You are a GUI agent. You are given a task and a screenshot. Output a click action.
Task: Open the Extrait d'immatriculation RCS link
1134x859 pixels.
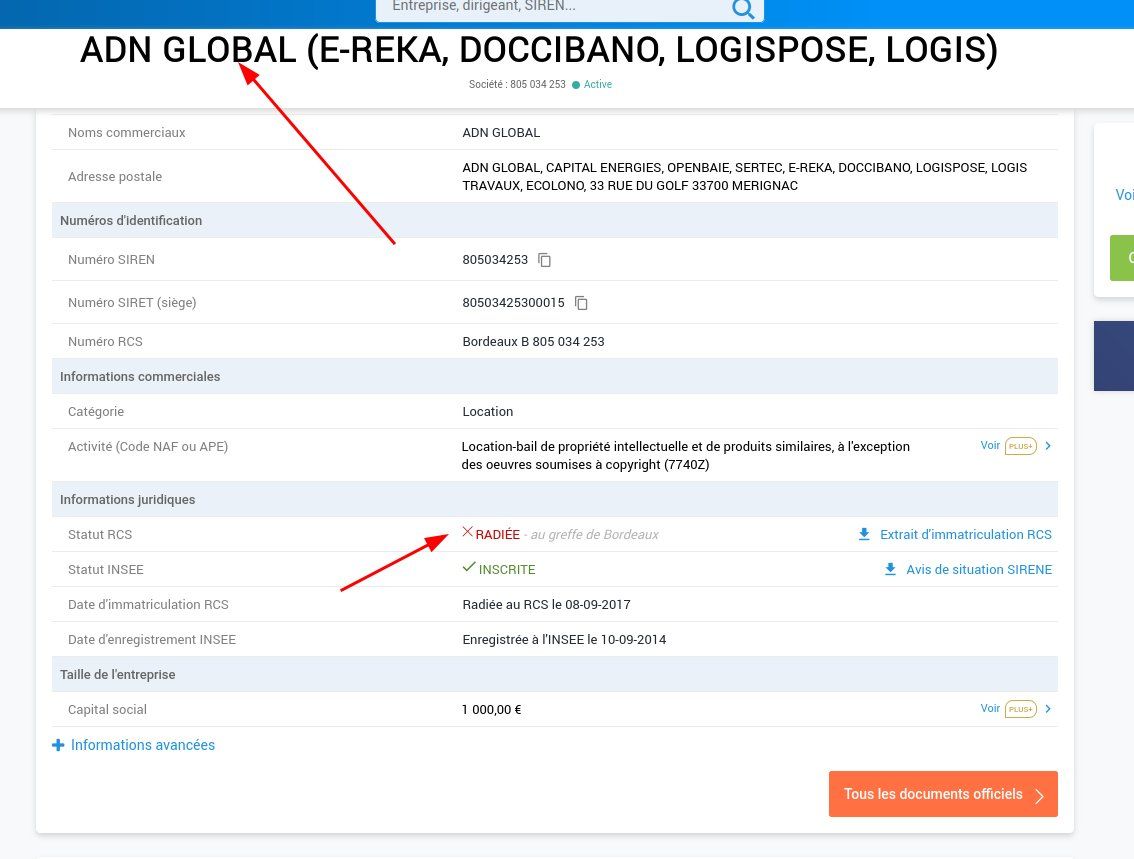965,534
